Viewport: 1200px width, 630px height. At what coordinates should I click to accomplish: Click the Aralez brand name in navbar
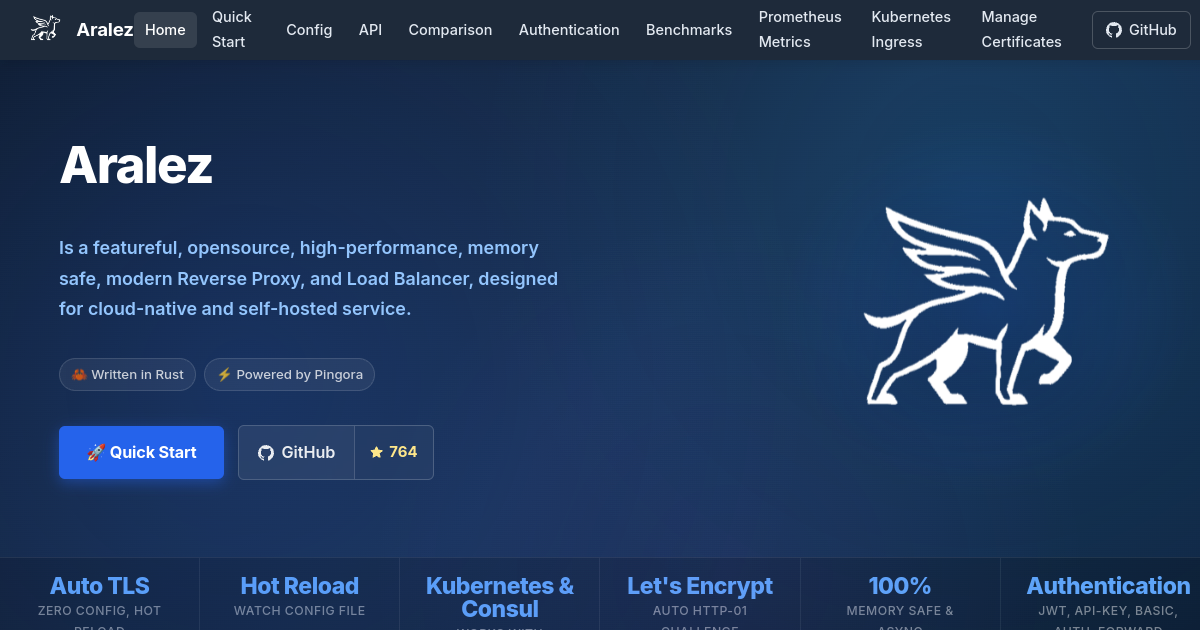pos(105,30)
